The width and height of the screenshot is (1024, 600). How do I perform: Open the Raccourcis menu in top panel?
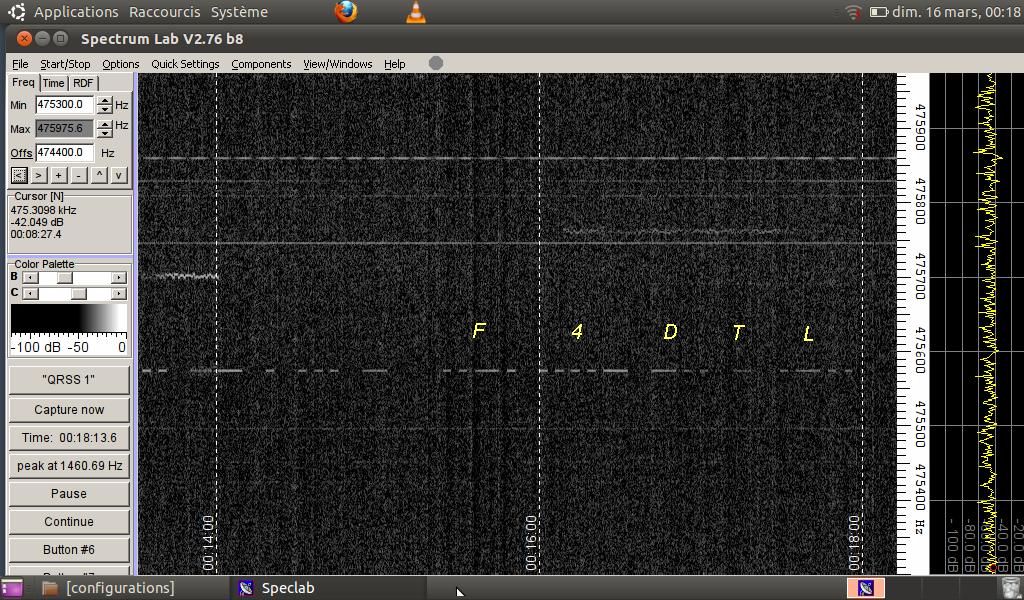pyautogui.click(x=165, y=12)
